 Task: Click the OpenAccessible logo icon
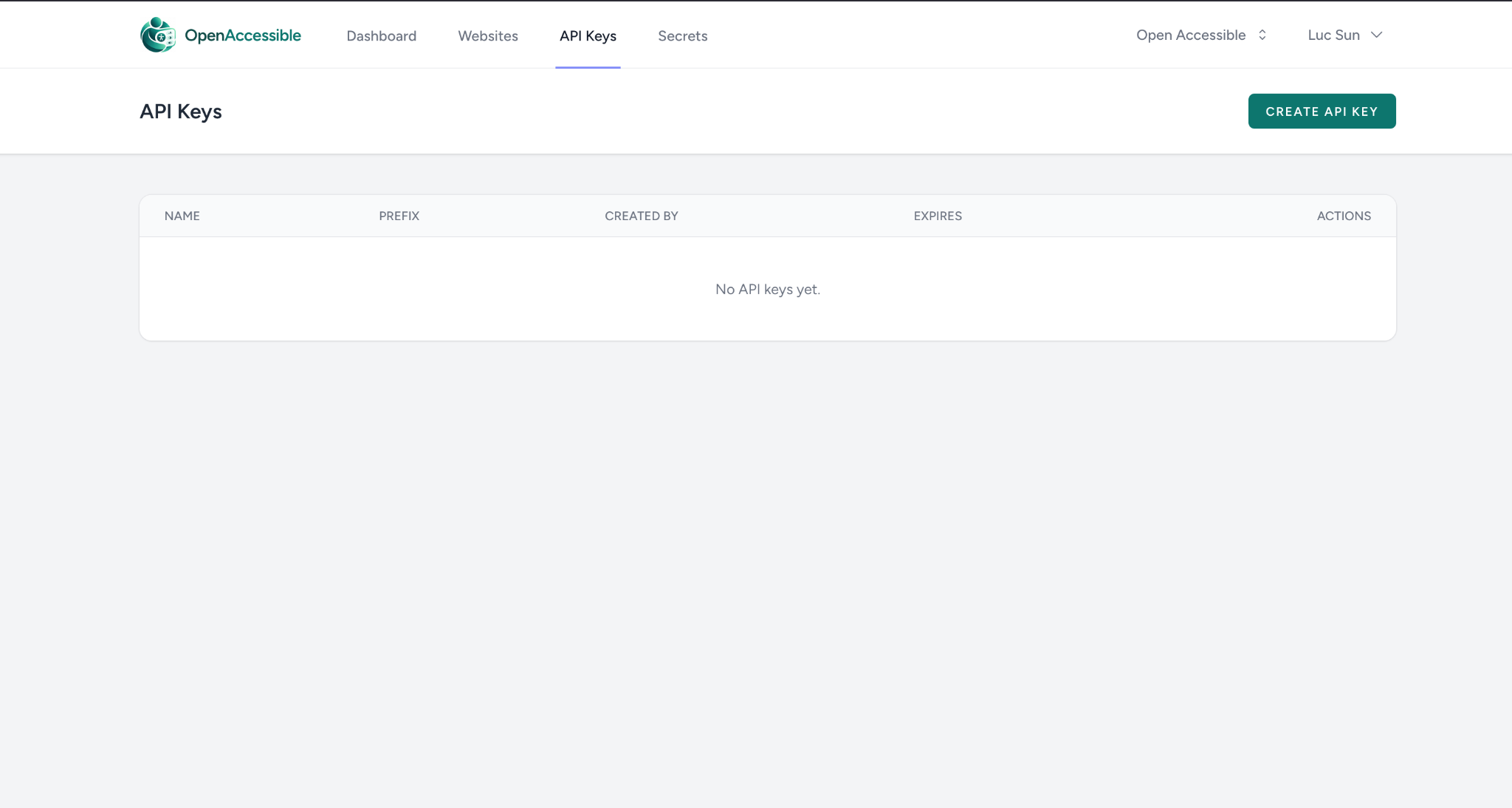click(158, 35)
